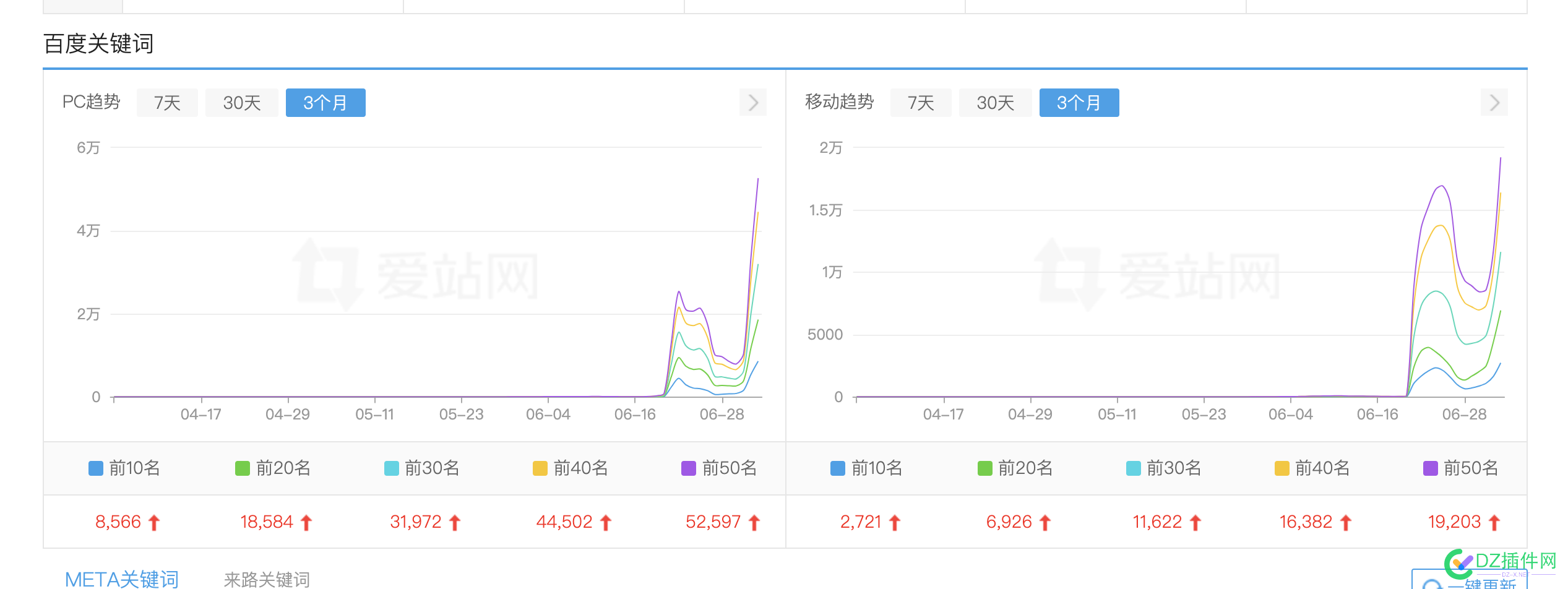Click the 百度关键词 section heading
Screen dimensions: 1568x589
[x=98, y=44]
